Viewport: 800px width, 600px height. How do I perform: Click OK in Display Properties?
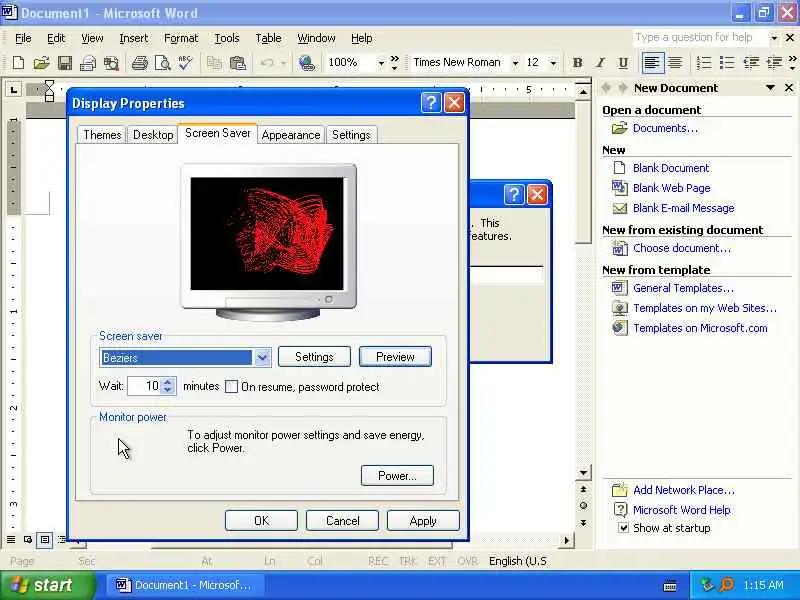[261, 520]
